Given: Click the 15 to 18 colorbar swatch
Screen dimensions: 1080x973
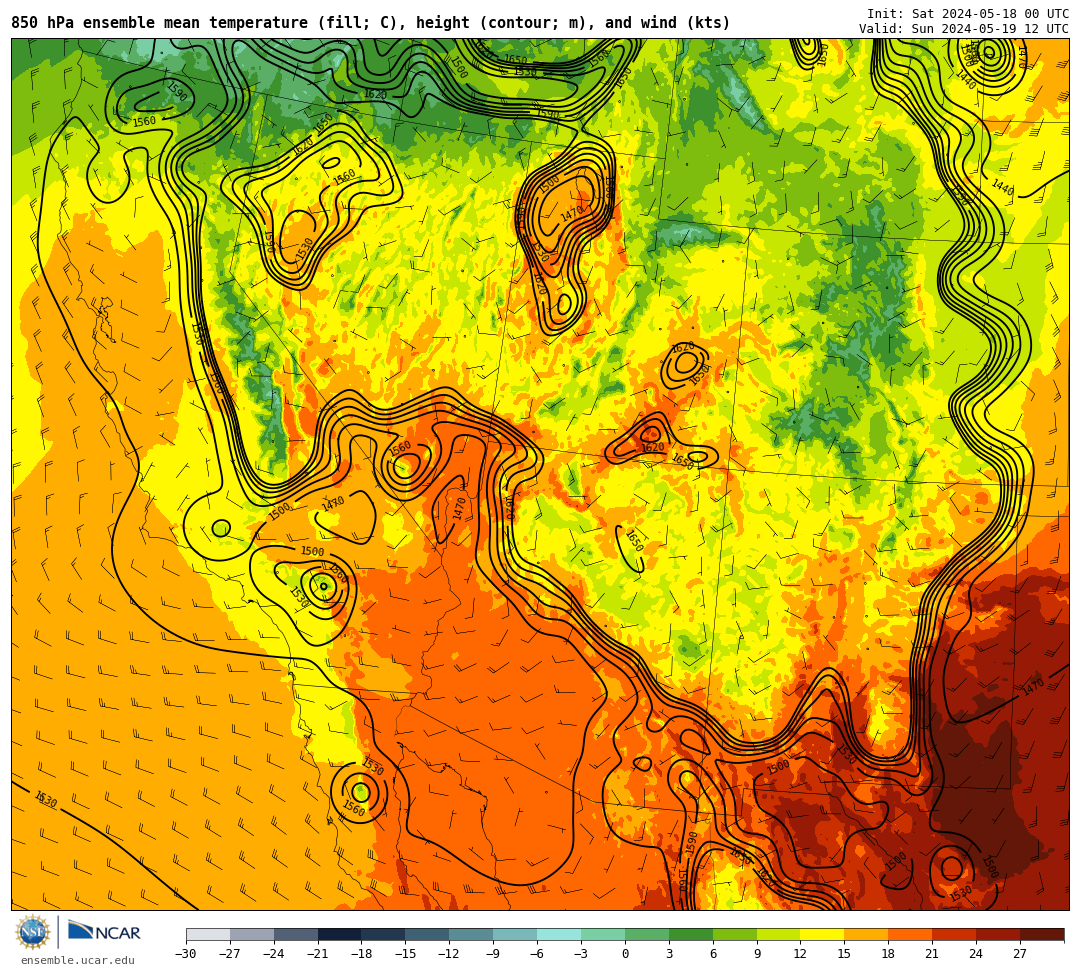Looking at the screenshot, I should tap(866, 934).
